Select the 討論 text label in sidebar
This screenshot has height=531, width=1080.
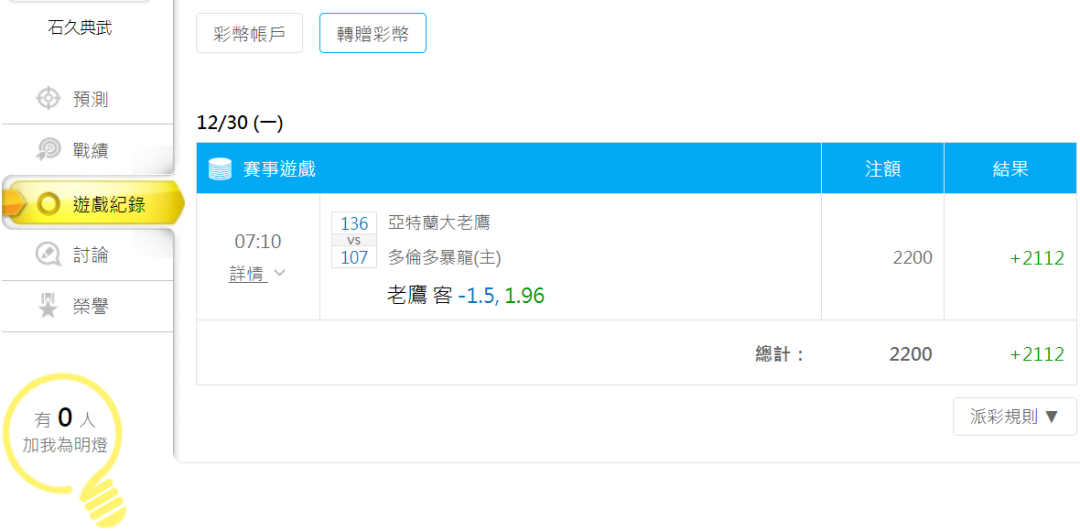91,255
